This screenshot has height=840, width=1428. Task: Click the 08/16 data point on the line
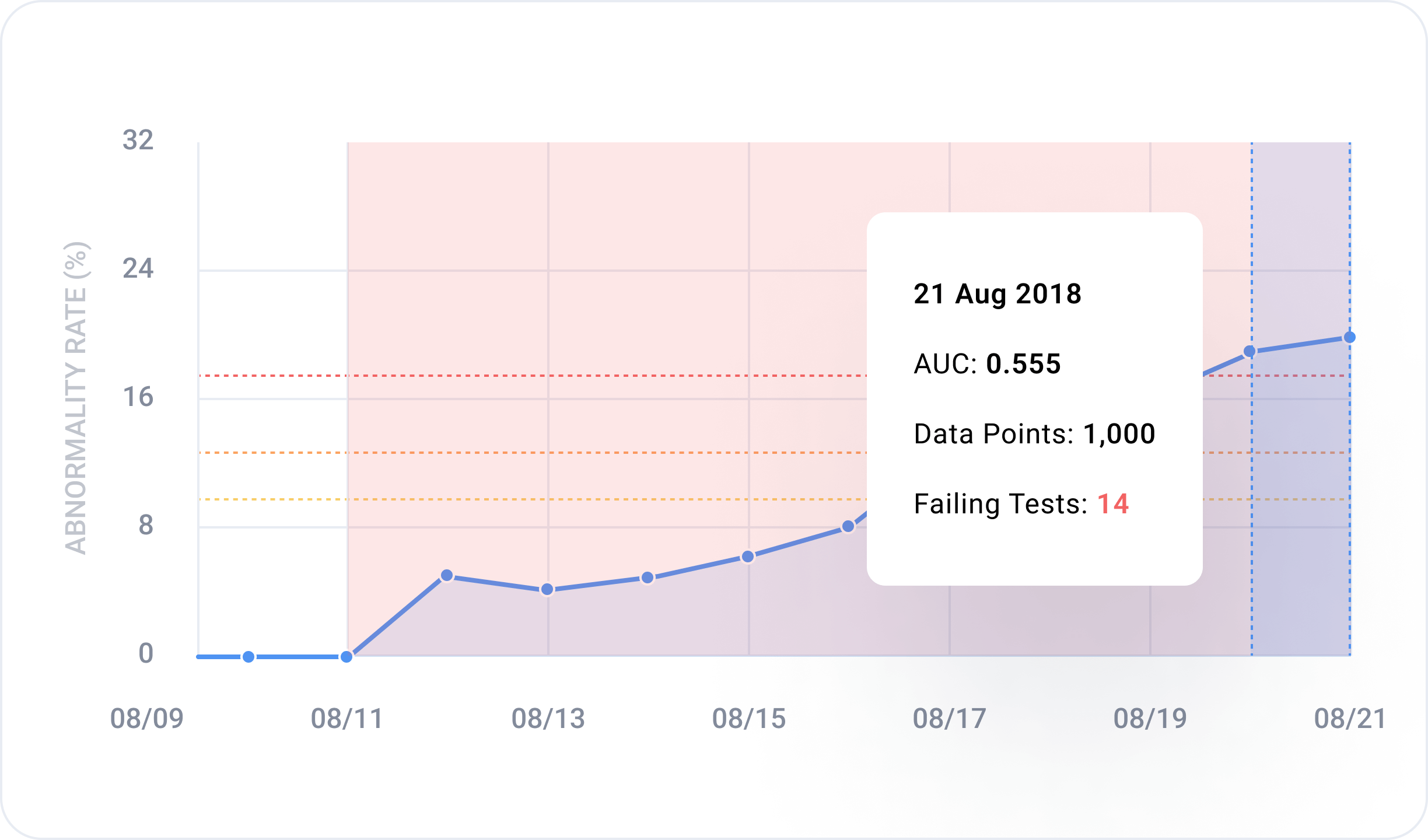point(848,526)
